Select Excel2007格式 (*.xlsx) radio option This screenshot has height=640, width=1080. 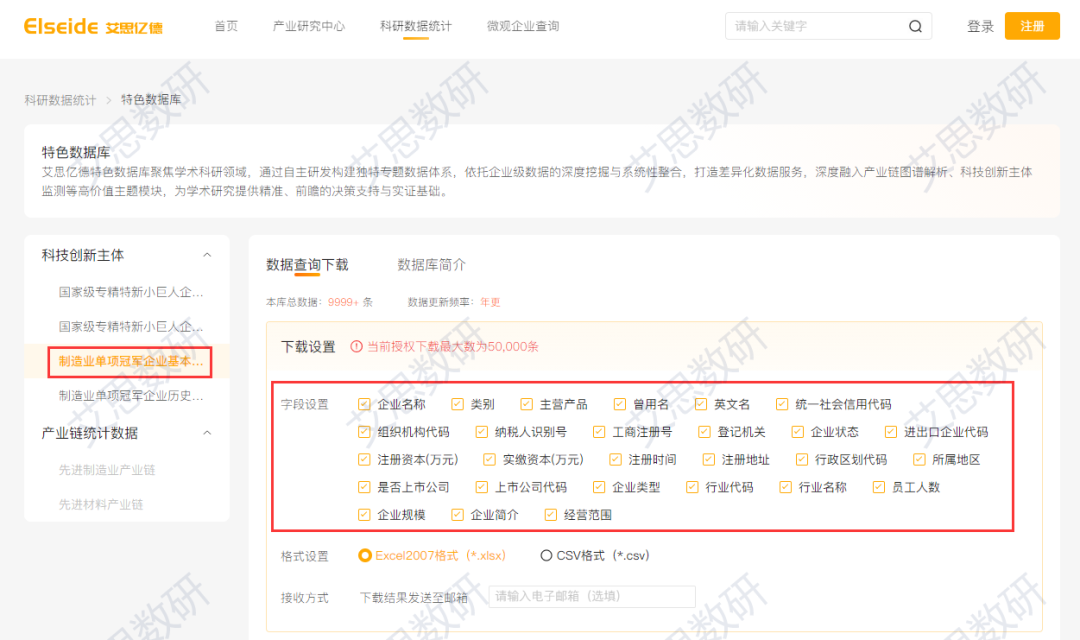pos(365,555)
